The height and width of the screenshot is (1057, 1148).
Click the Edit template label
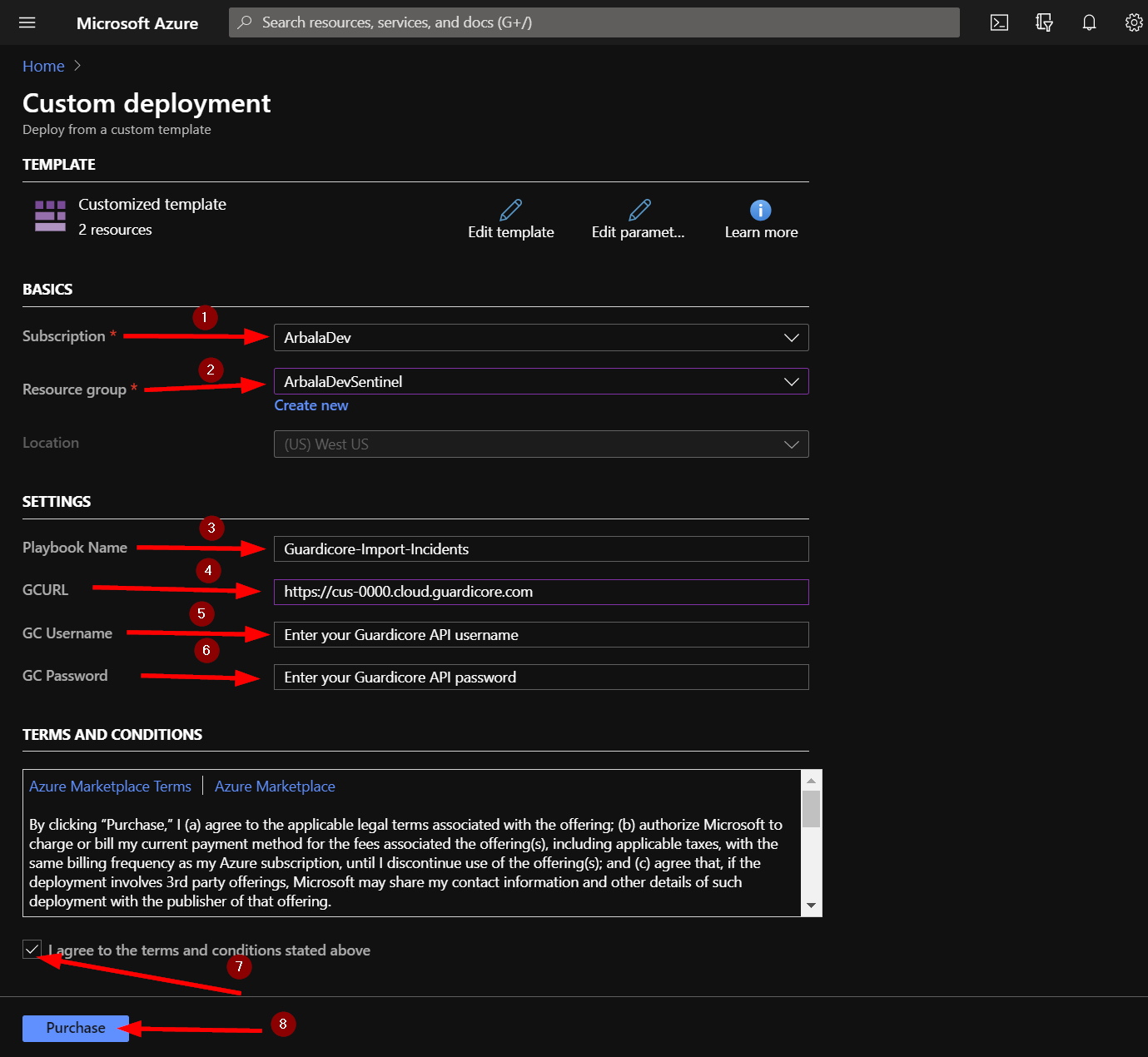click(x=511, y=232)
